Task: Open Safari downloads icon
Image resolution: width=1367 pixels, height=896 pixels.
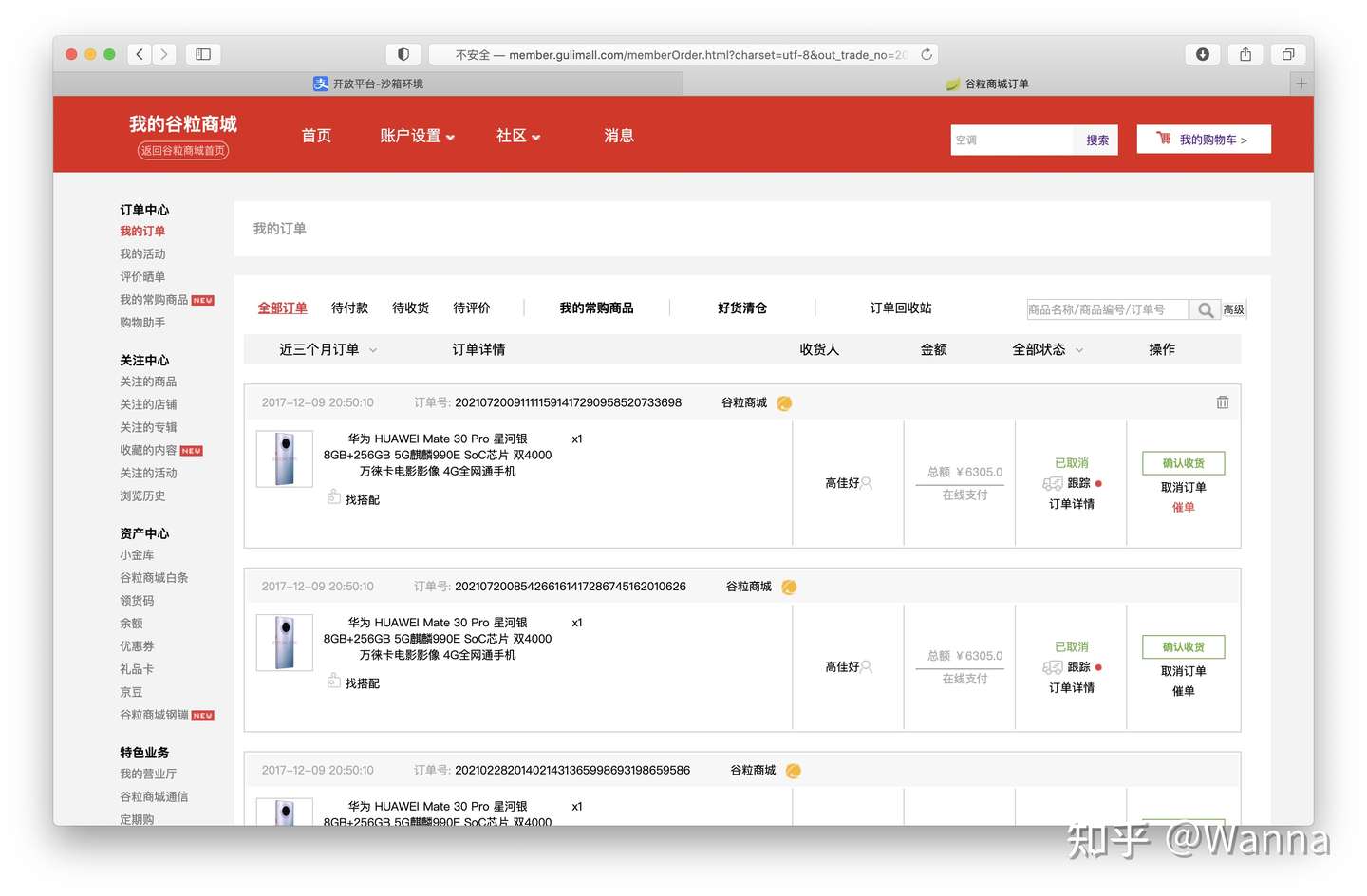Action: (x=1203, y=54)
